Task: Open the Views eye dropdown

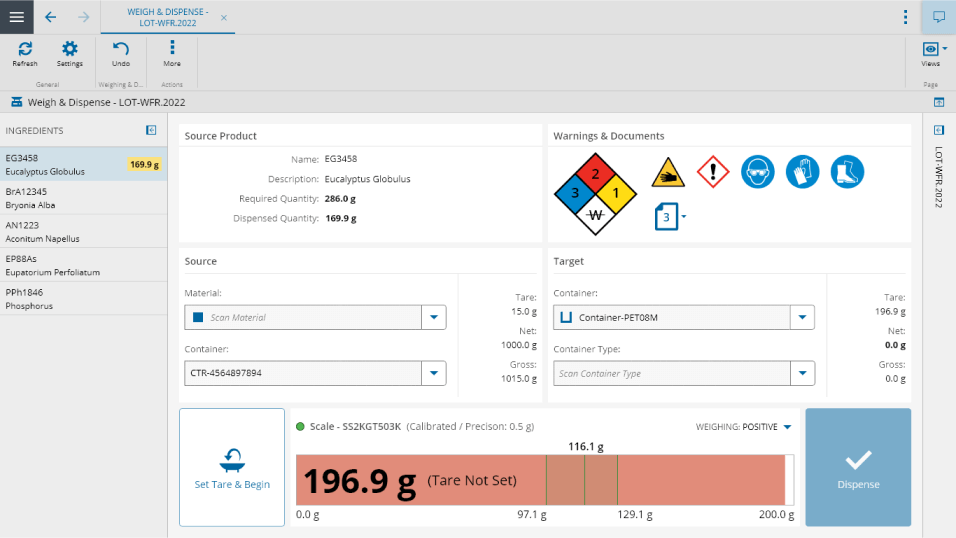Action: click(x=934, y=50)
